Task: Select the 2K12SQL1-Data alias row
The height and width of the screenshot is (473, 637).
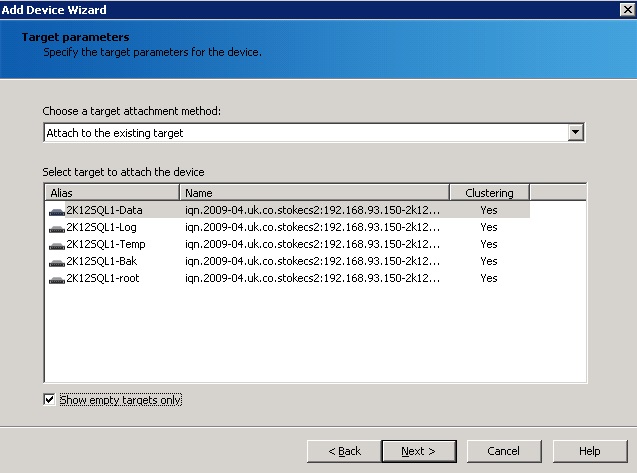Action: click(104, 210)
